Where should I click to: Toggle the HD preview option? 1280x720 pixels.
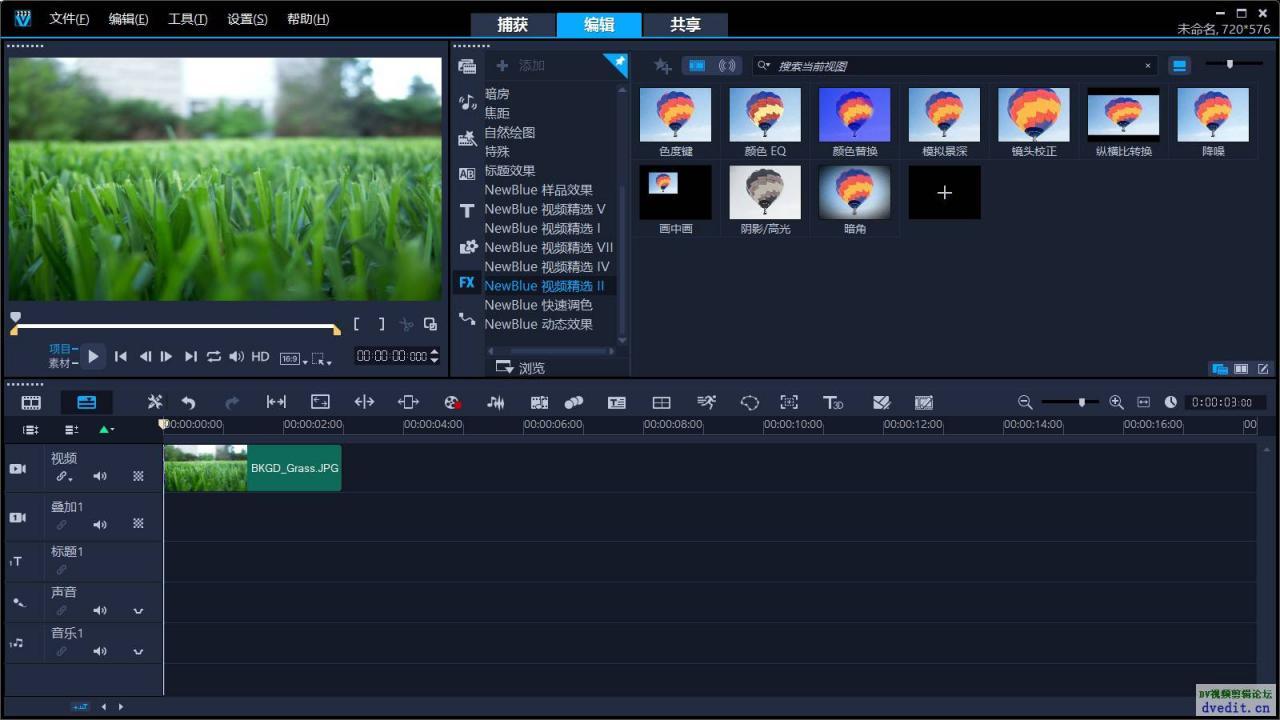coord(260,356)
